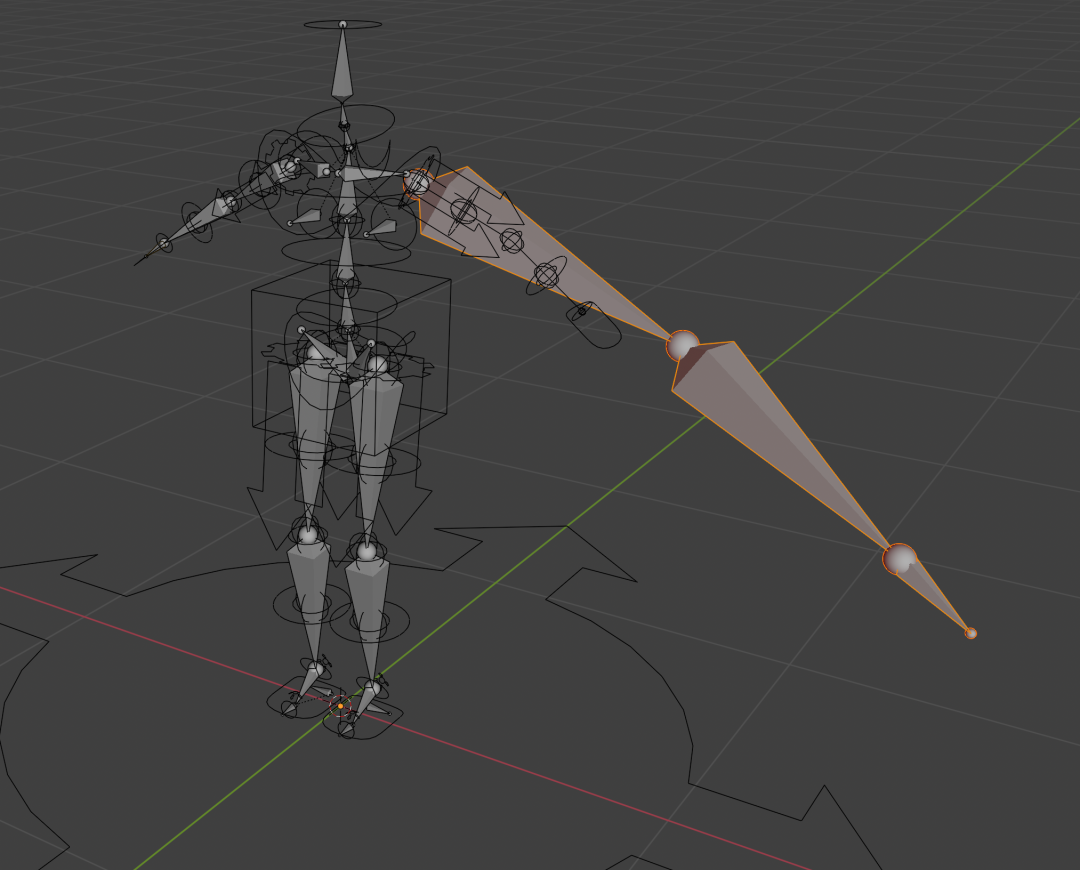Screen dimensions: 1080x870
Task: Select the tall head bone above the neck
Action: pos(342,65)
